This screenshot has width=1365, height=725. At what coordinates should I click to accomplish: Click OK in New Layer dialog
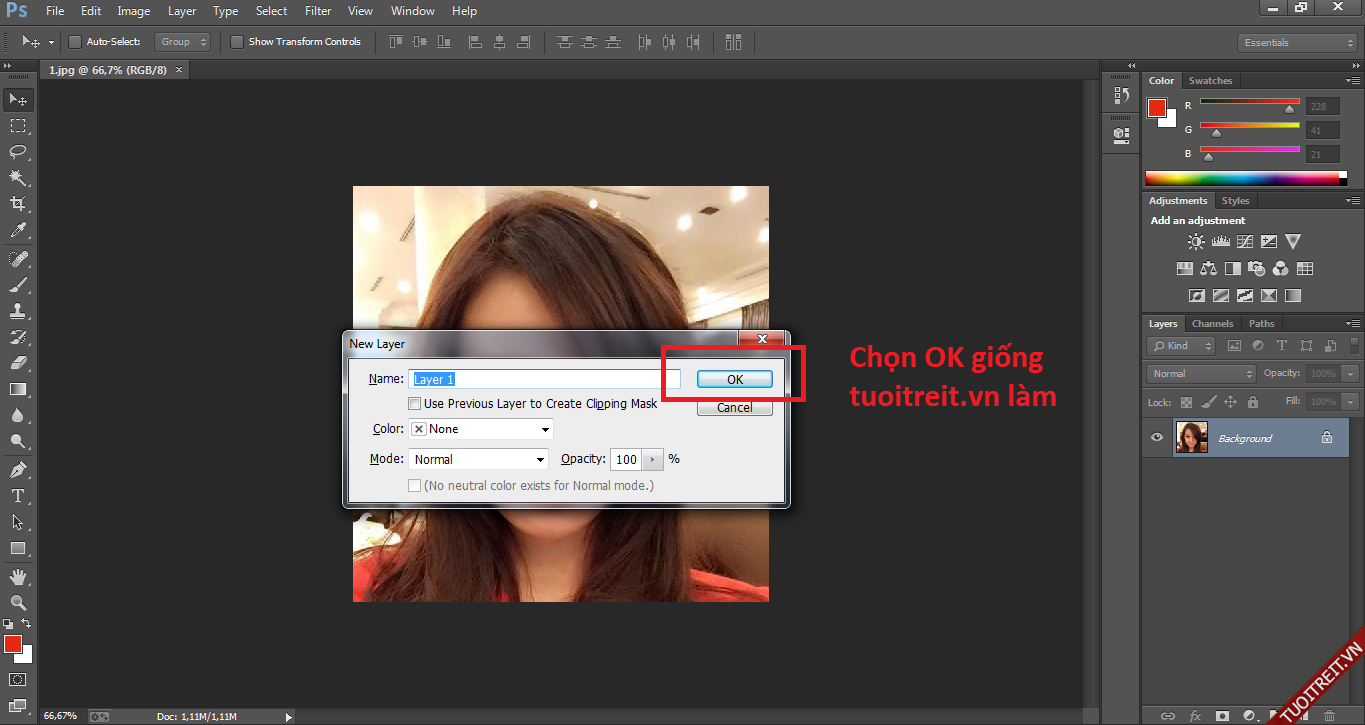point(735,380)
